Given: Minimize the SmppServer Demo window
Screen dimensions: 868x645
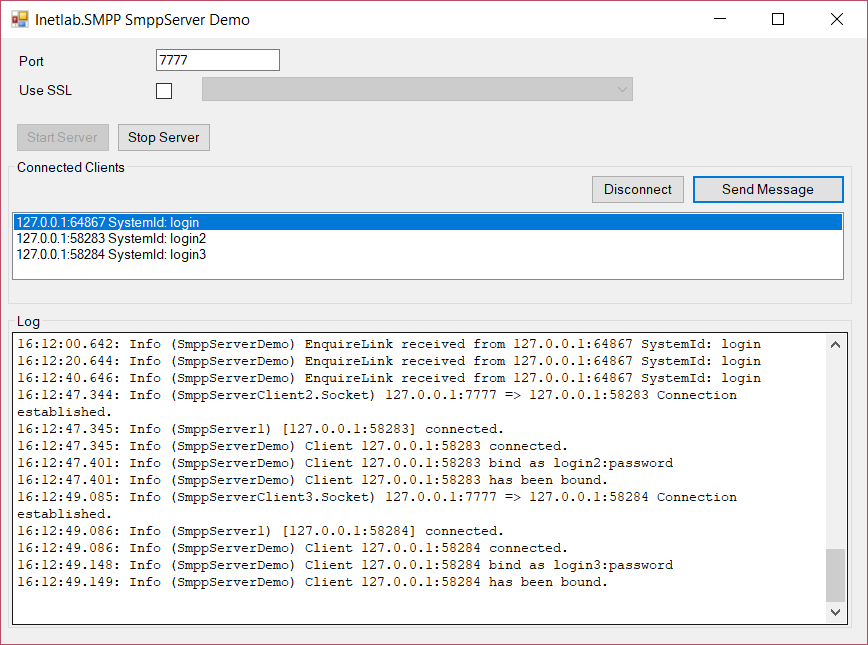Looking at the screenshot, I should [x=720, y=19].
